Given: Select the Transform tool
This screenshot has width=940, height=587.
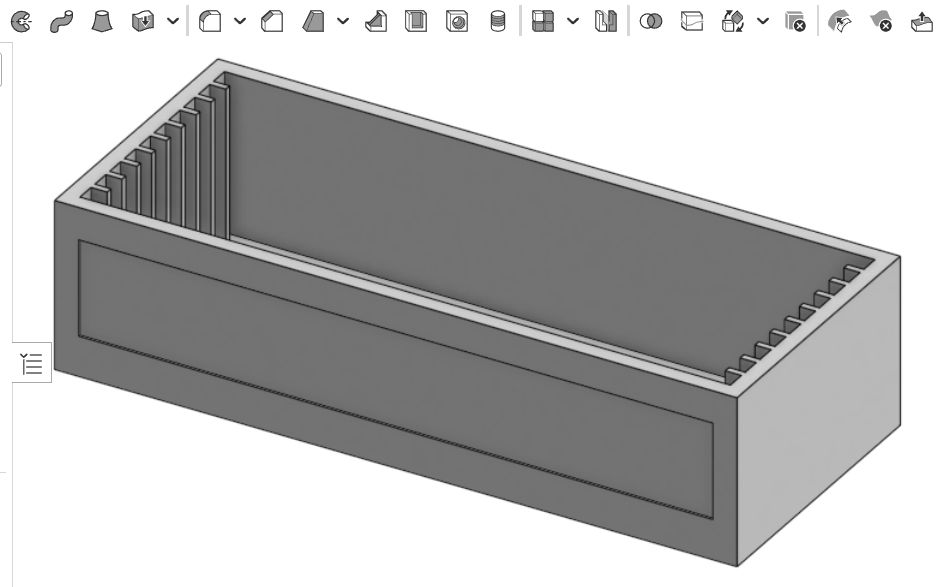Looking at the screenshot, I should [733, 22].
